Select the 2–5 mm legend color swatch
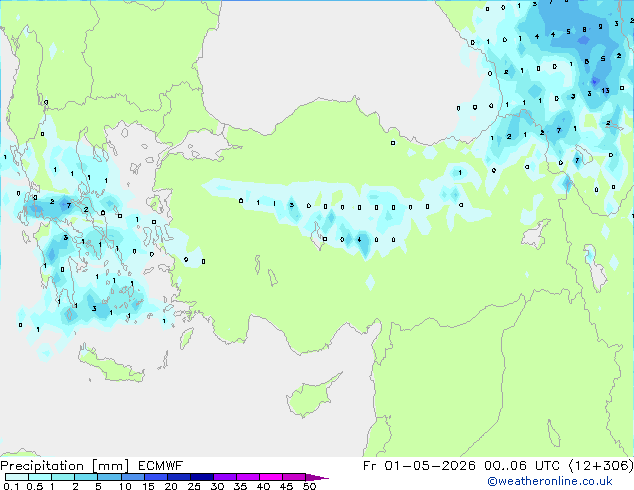Screen dimensions: 634x490 click(x=86, y=477)
